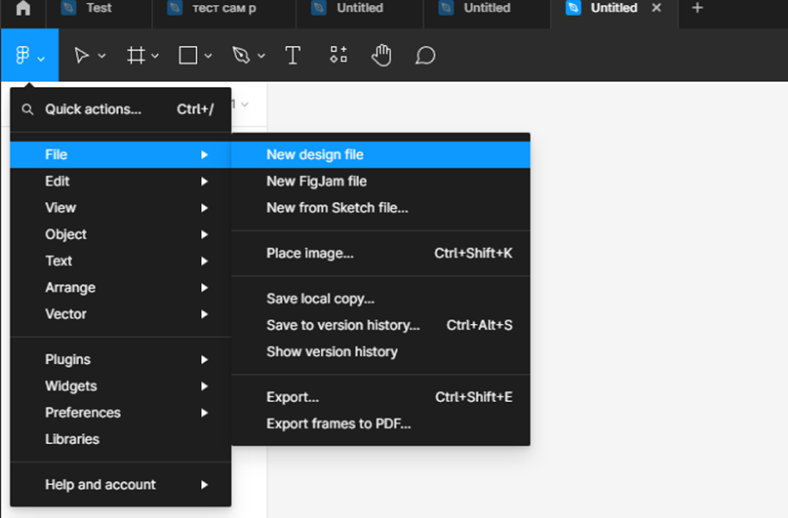Choose Show version history
The image size is (788, 518).
pyautogui.click(x=380, y=352)
